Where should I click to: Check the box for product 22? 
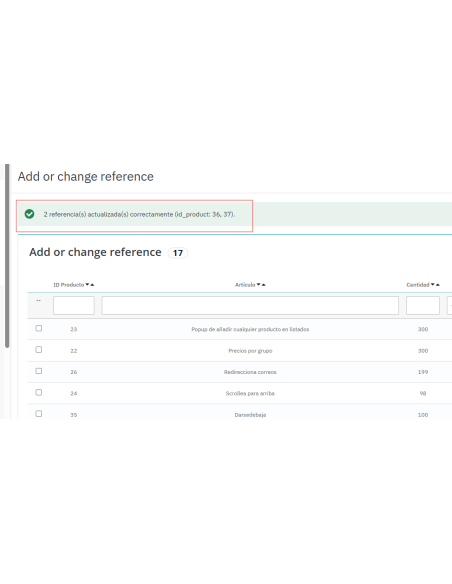click(x=39, y=349)
